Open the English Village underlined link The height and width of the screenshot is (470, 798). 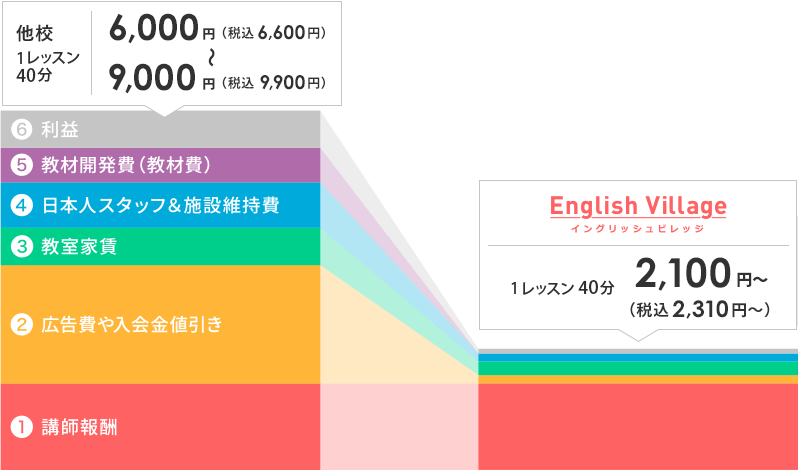tap(638, 207)
